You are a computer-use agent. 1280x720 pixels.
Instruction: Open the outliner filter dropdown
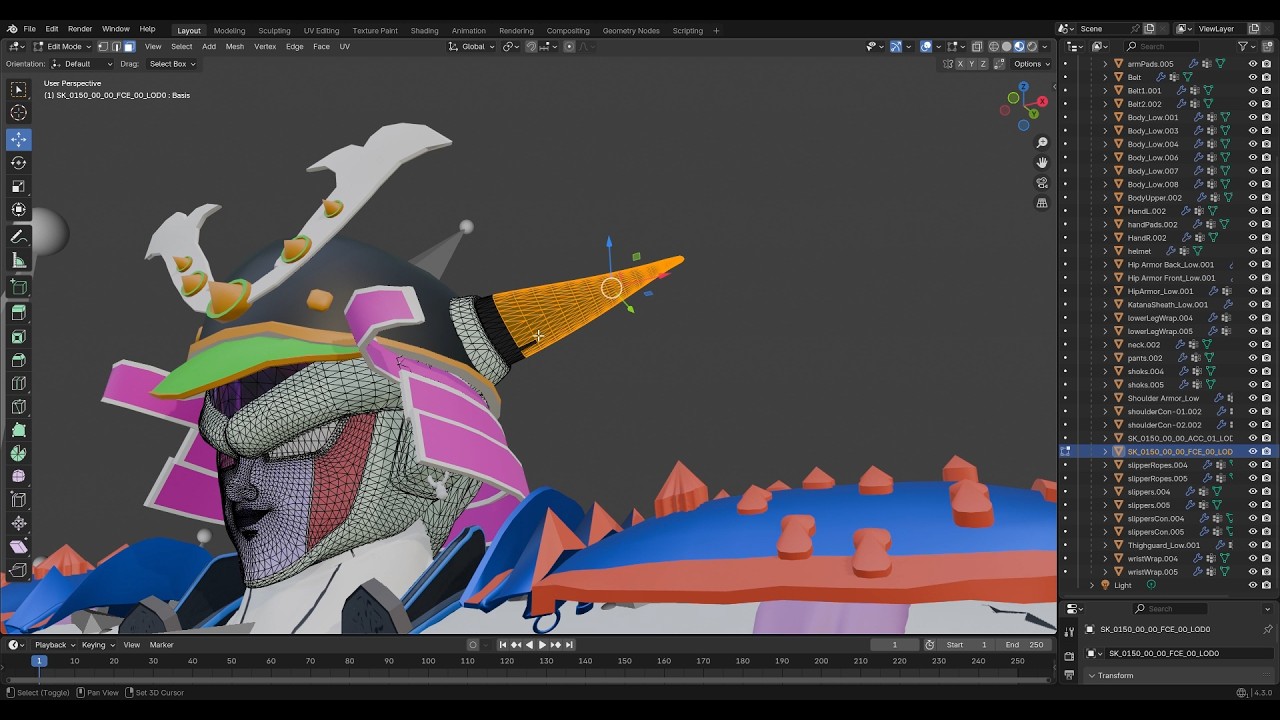[x=1246, y=46]
